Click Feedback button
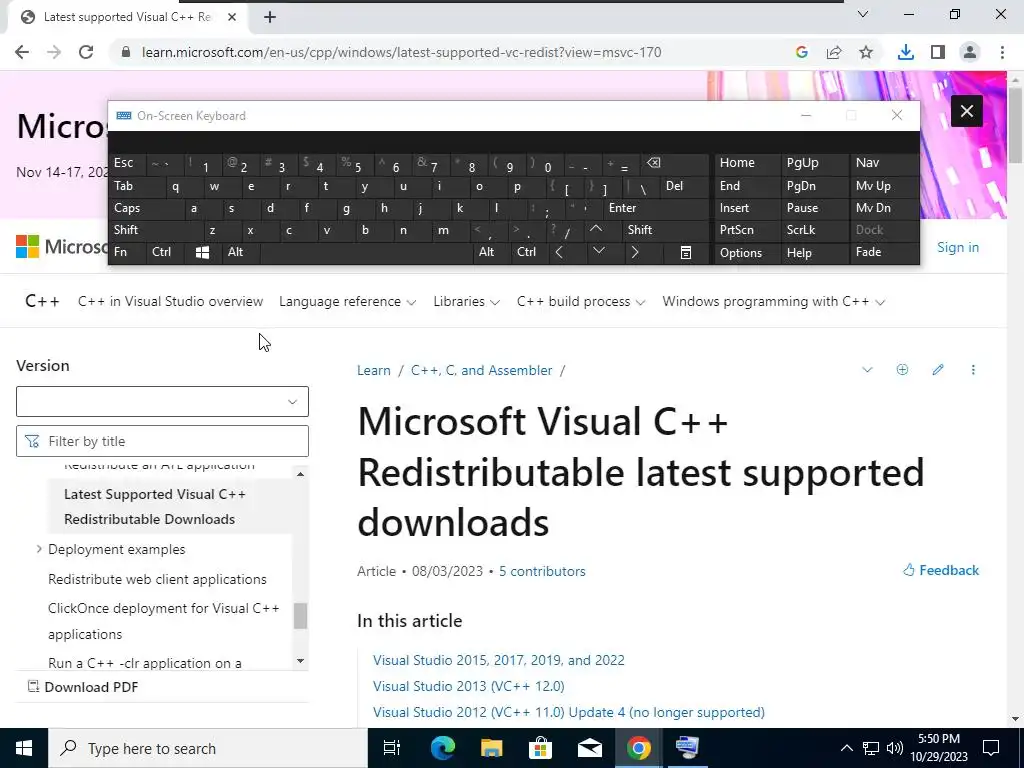1024x768 pixels. coord(941,570)
